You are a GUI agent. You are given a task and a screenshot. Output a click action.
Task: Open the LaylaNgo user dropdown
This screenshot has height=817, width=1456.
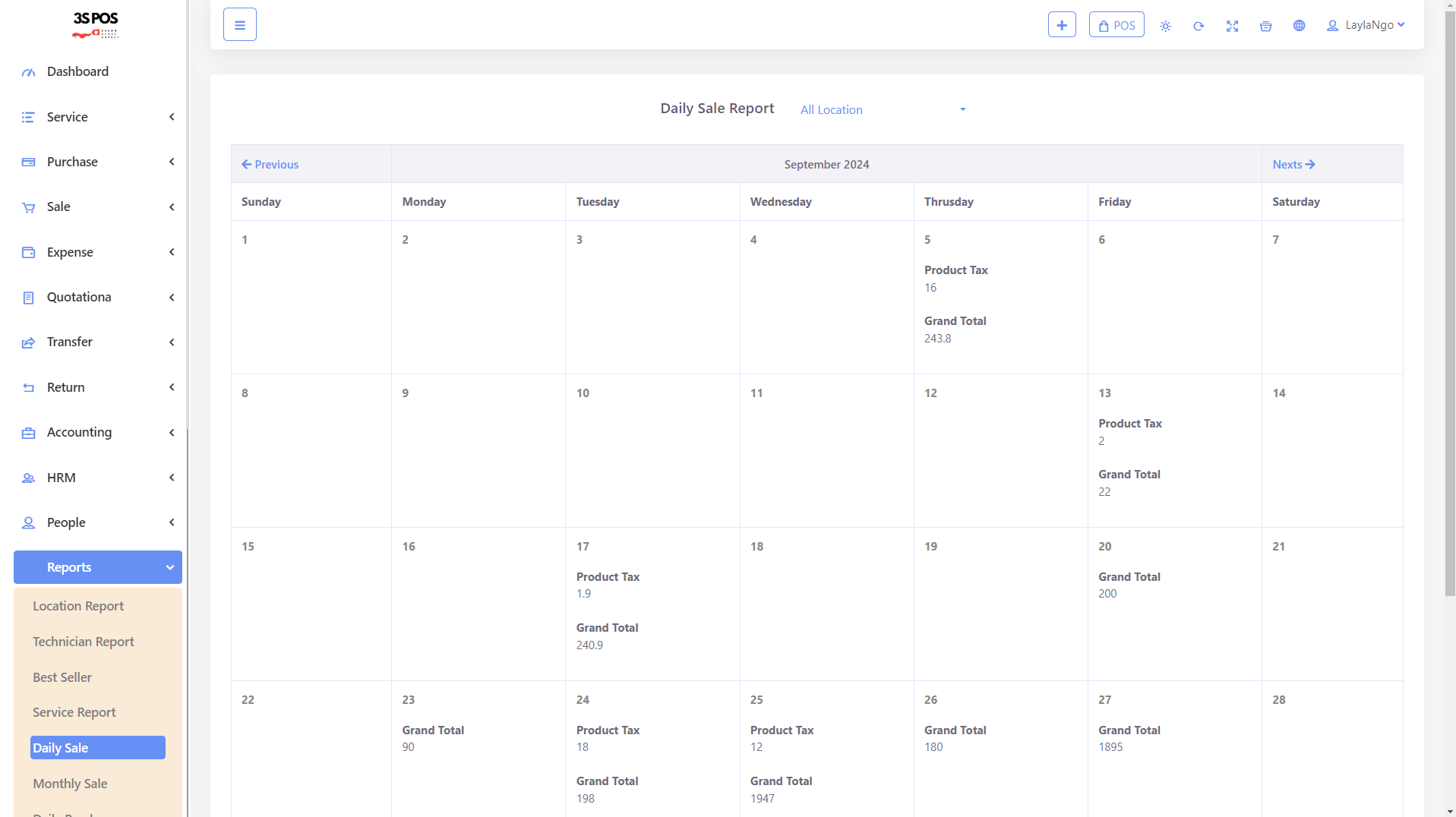[x=1366, y=25]
